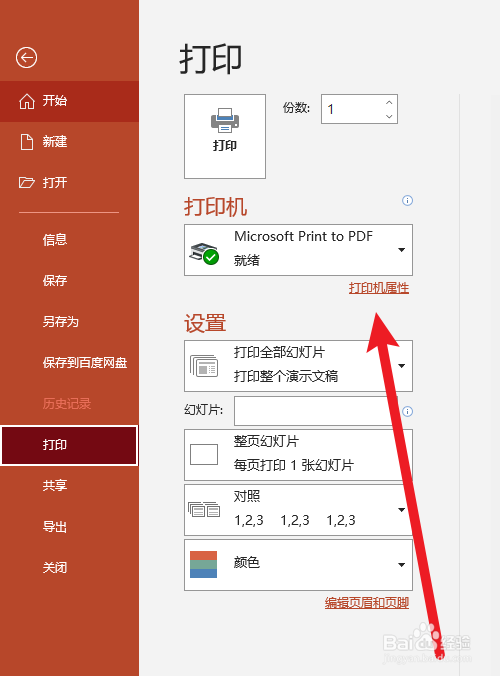Expand the 打印全部幻灯片 dropdown
The width and height of the screenshot is (500, 676).
point(298,366)
